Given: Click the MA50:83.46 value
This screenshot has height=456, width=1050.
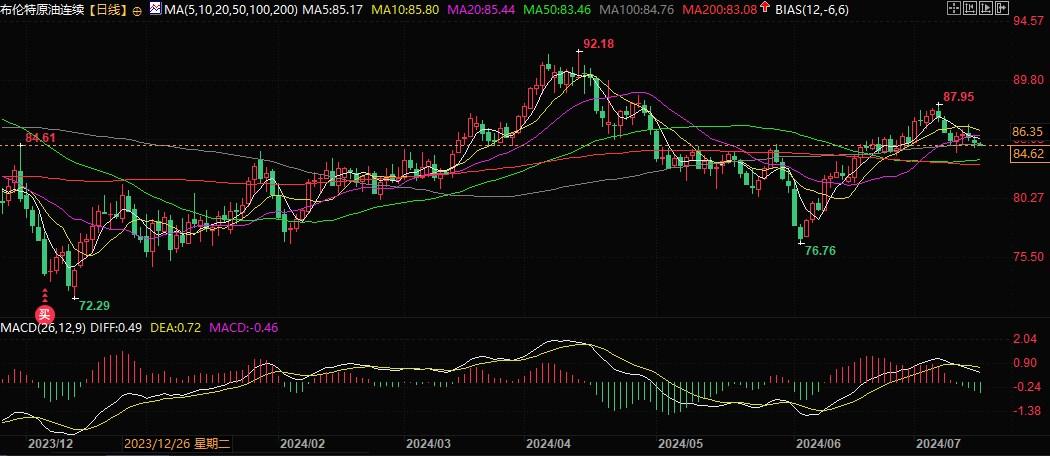Looking at the screenshot, I should point(557,10).
